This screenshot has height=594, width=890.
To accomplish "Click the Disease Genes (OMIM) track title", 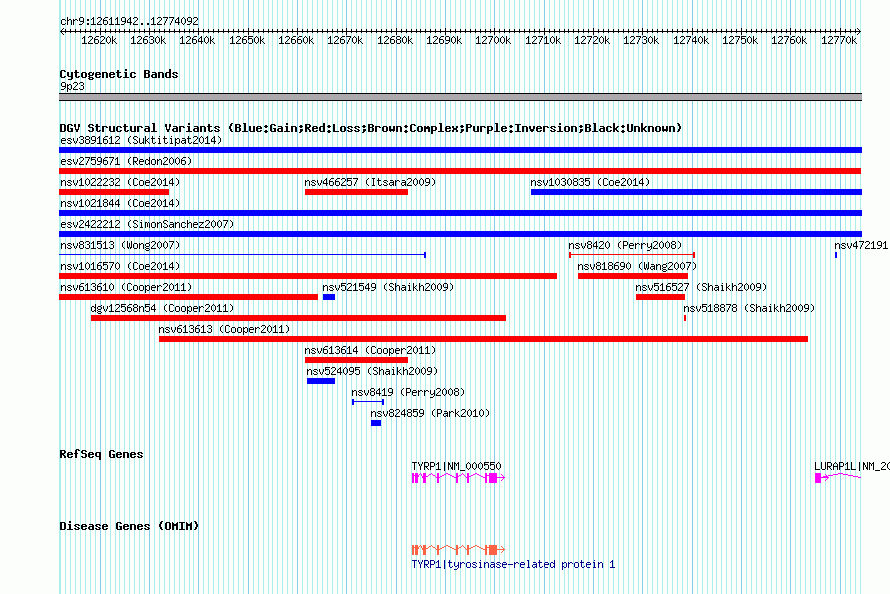I will (129, 526).
